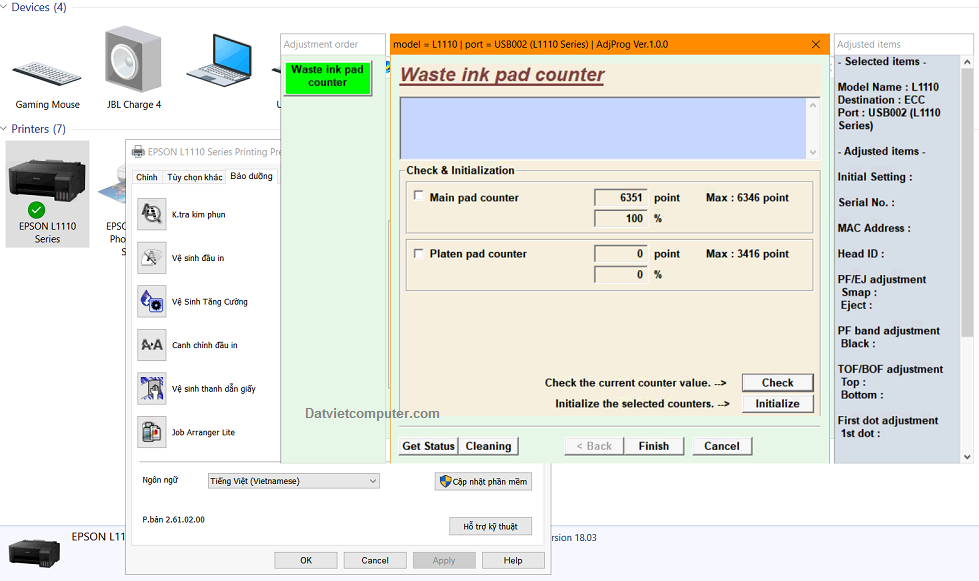This screenshot has height=581, width=979.
Task: Launch the Job Arranger Lite icon
Action: point(152,432)
